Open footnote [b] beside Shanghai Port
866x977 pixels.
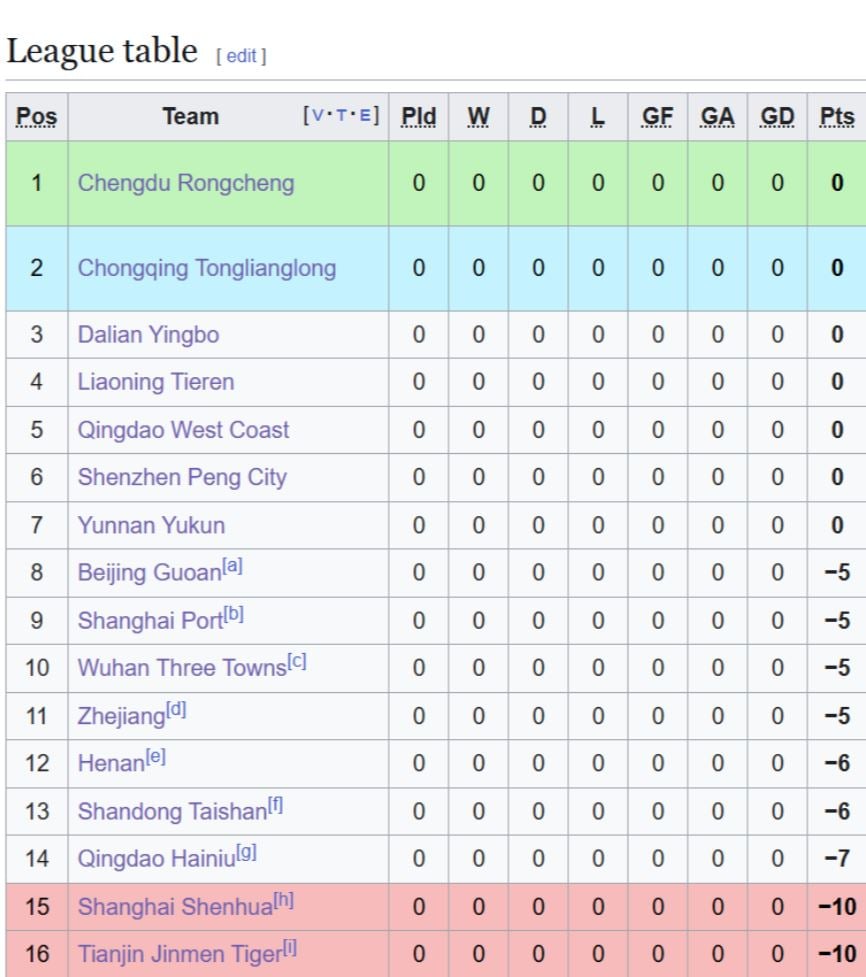(234, 615)
